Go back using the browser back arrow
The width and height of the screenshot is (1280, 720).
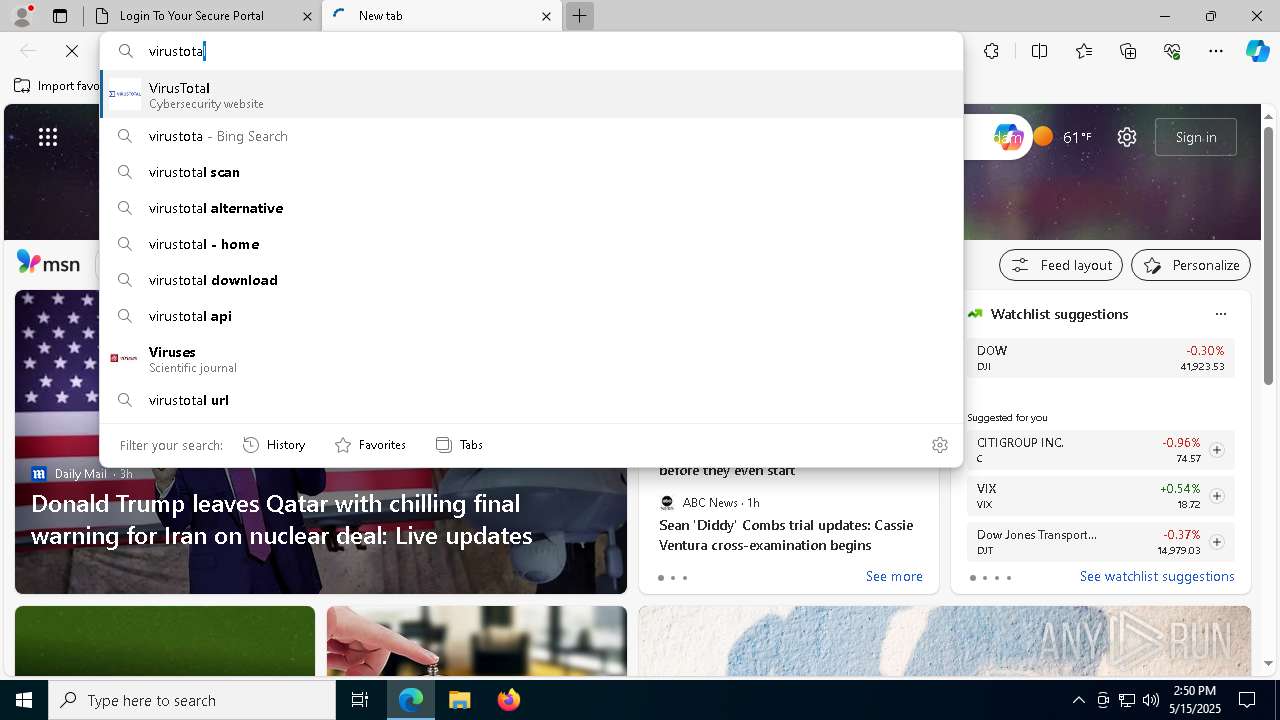pyautogui.click(x=28, y=51)
